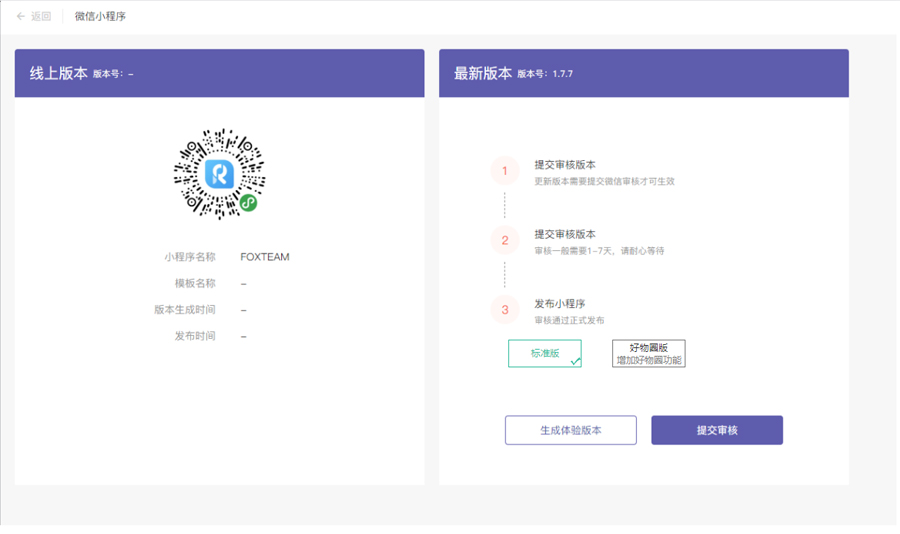Viewport: 900px width, 534px height.
Task: Click the blue R logo inside the QR code
Action: pos(219,174)
